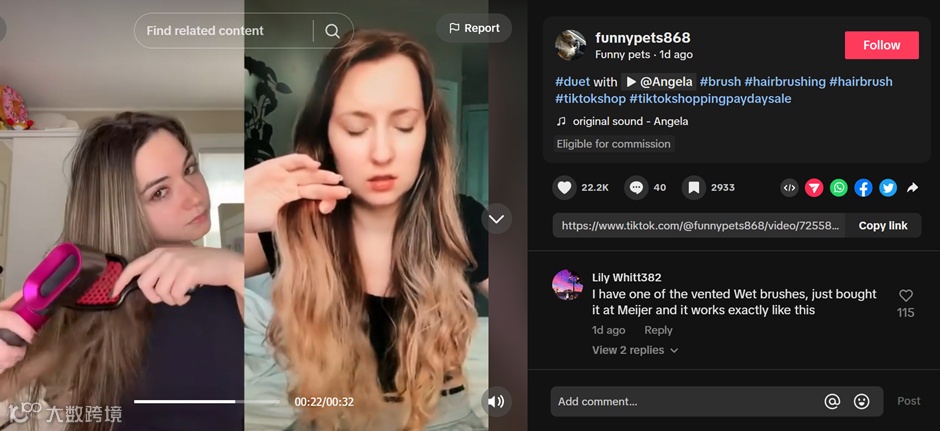Mute the video sound
940x431 pixels.
496,402
